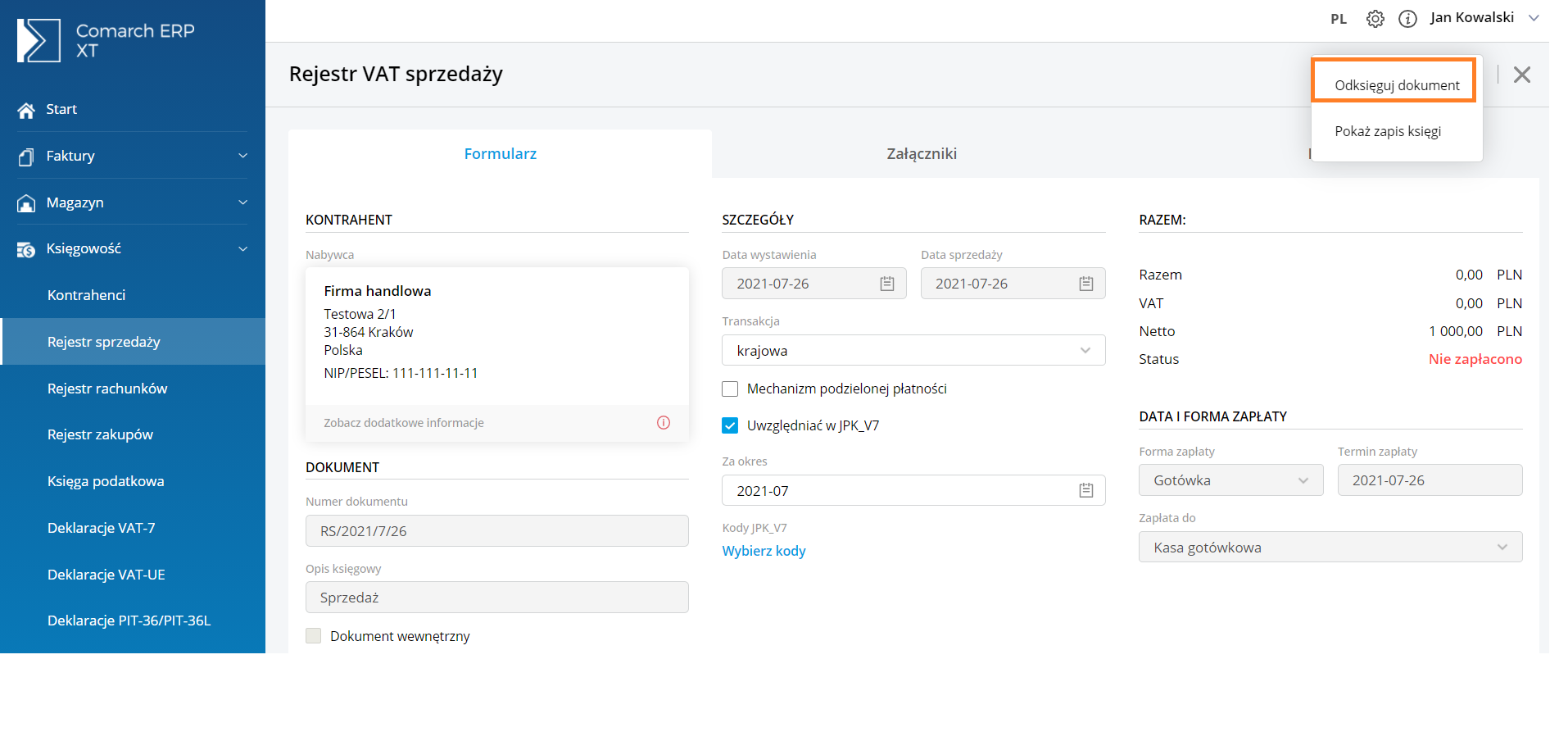1568x741 pixels.
Task: Click the Faktury documents icon
Action: (26, 157)
